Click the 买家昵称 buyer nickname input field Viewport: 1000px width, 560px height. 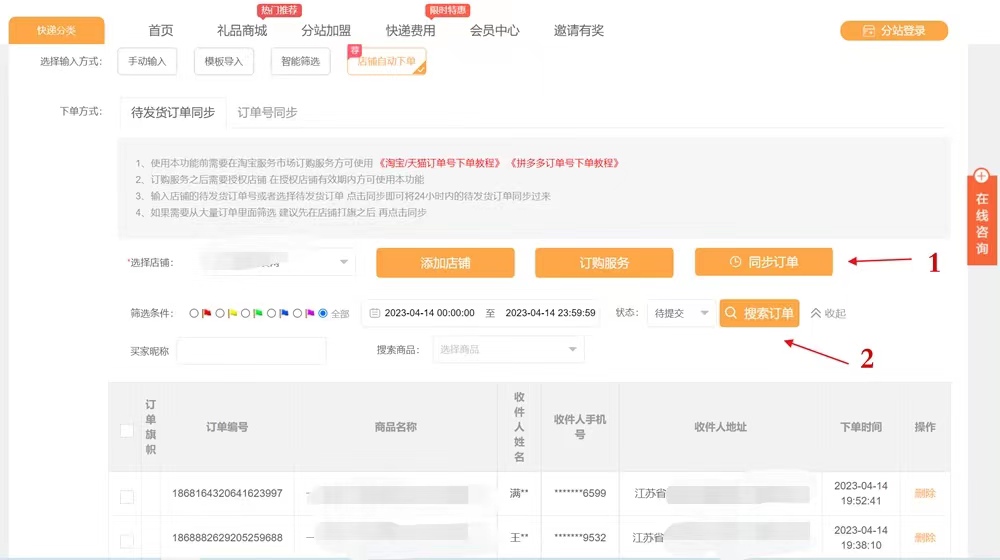pyautogui.click(x=251, y=351)
